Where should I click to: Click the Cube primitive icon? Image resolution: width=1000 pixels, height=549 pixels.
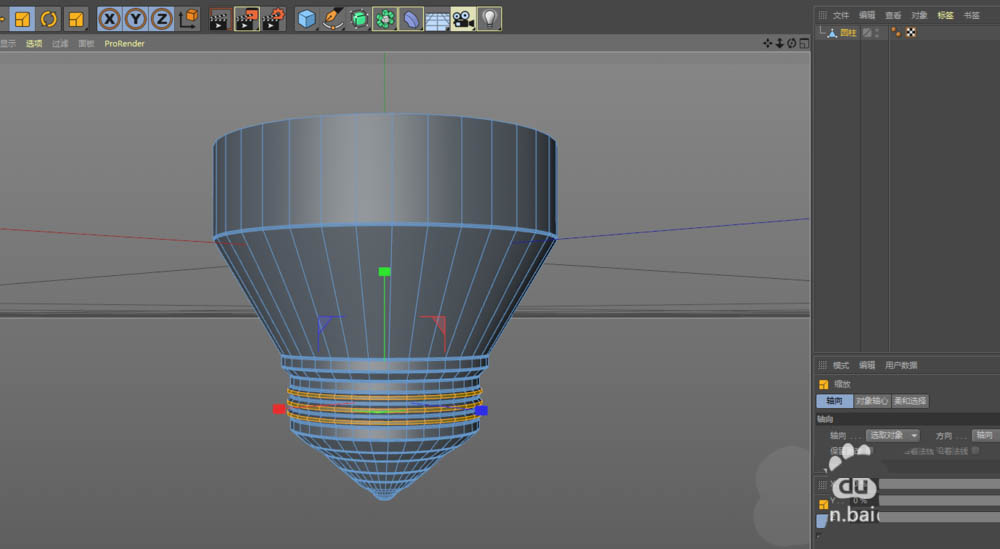click(x=307, y=19)
